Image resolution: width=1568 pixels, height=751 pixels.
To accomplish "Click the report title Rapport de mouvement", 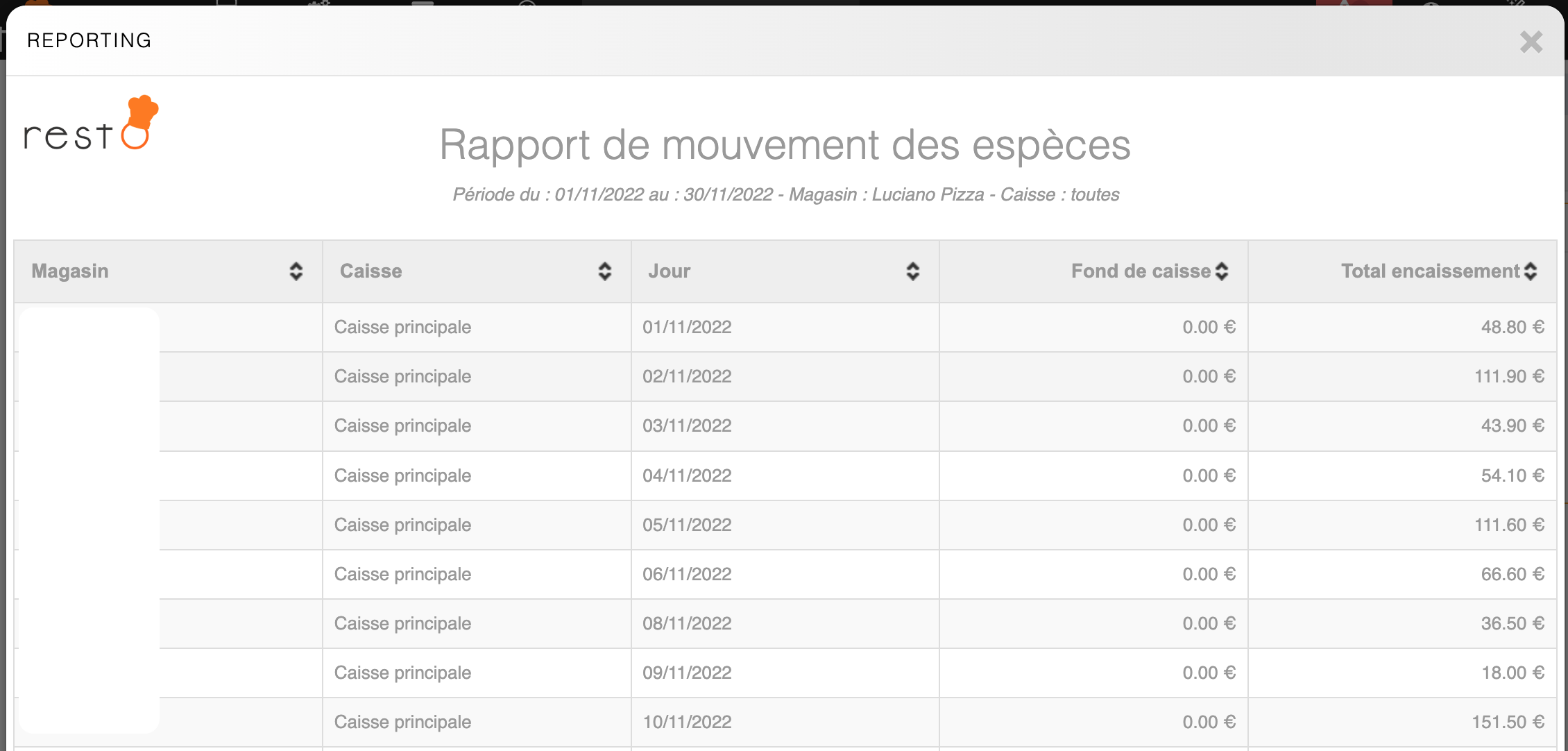I will coord(785,145).
